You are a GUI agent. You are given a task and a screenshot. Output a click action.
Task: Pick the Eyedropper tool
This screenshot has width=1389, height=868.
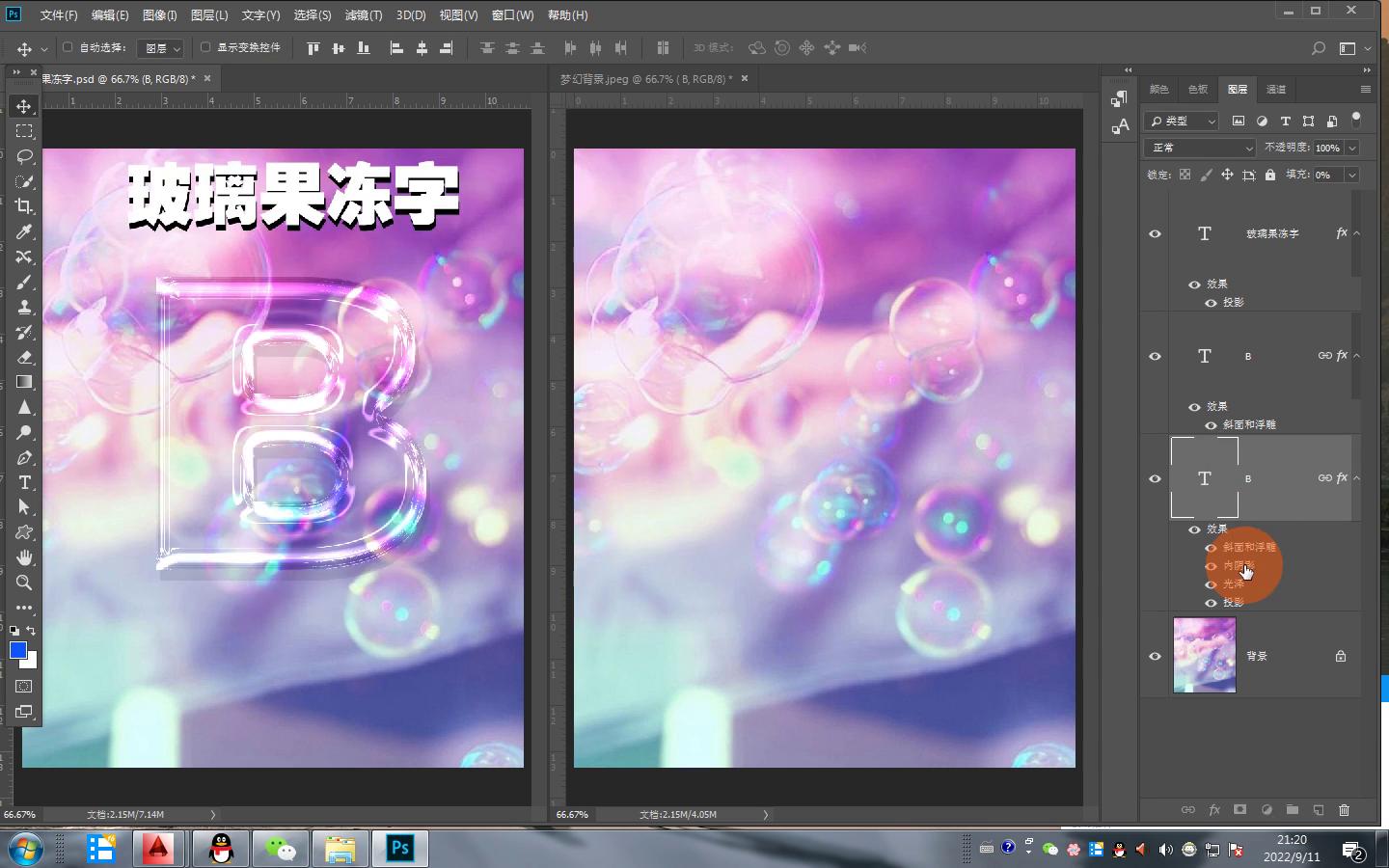24,231
